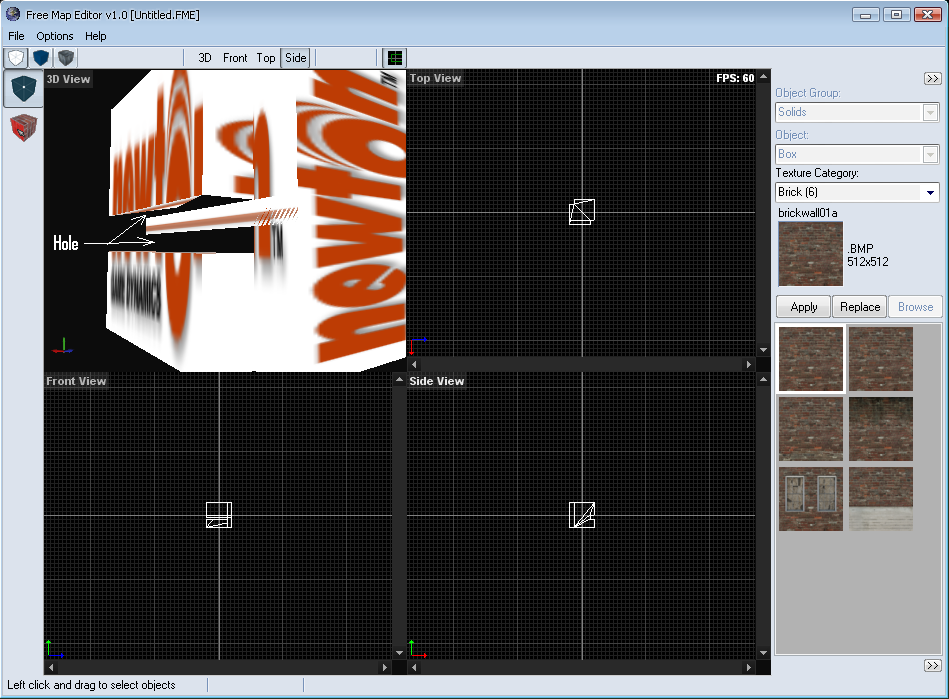Click the globe app icon in title bar

13,14
